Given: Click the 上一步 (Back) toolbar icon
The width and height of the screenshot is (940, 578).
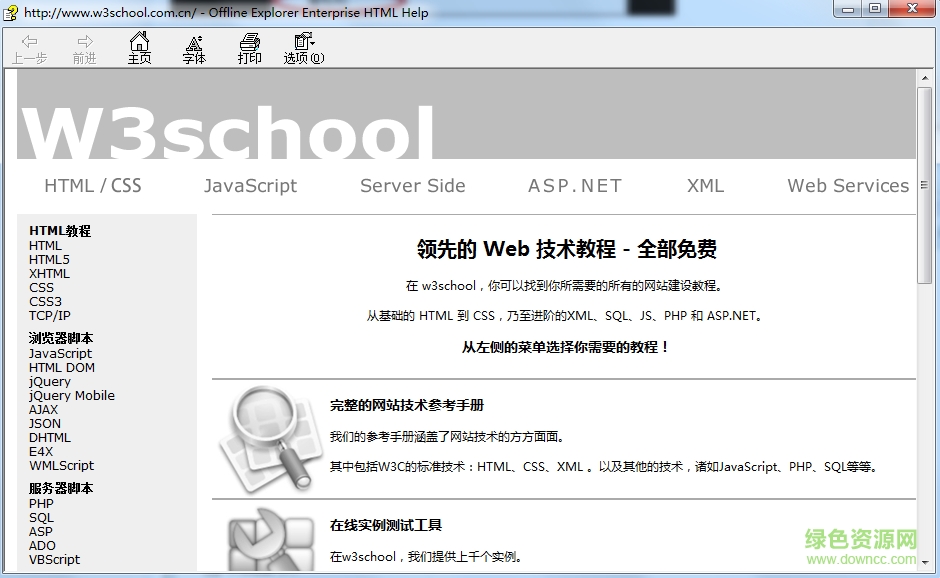Looking at the screenshot, I should (x=29, y=47).
